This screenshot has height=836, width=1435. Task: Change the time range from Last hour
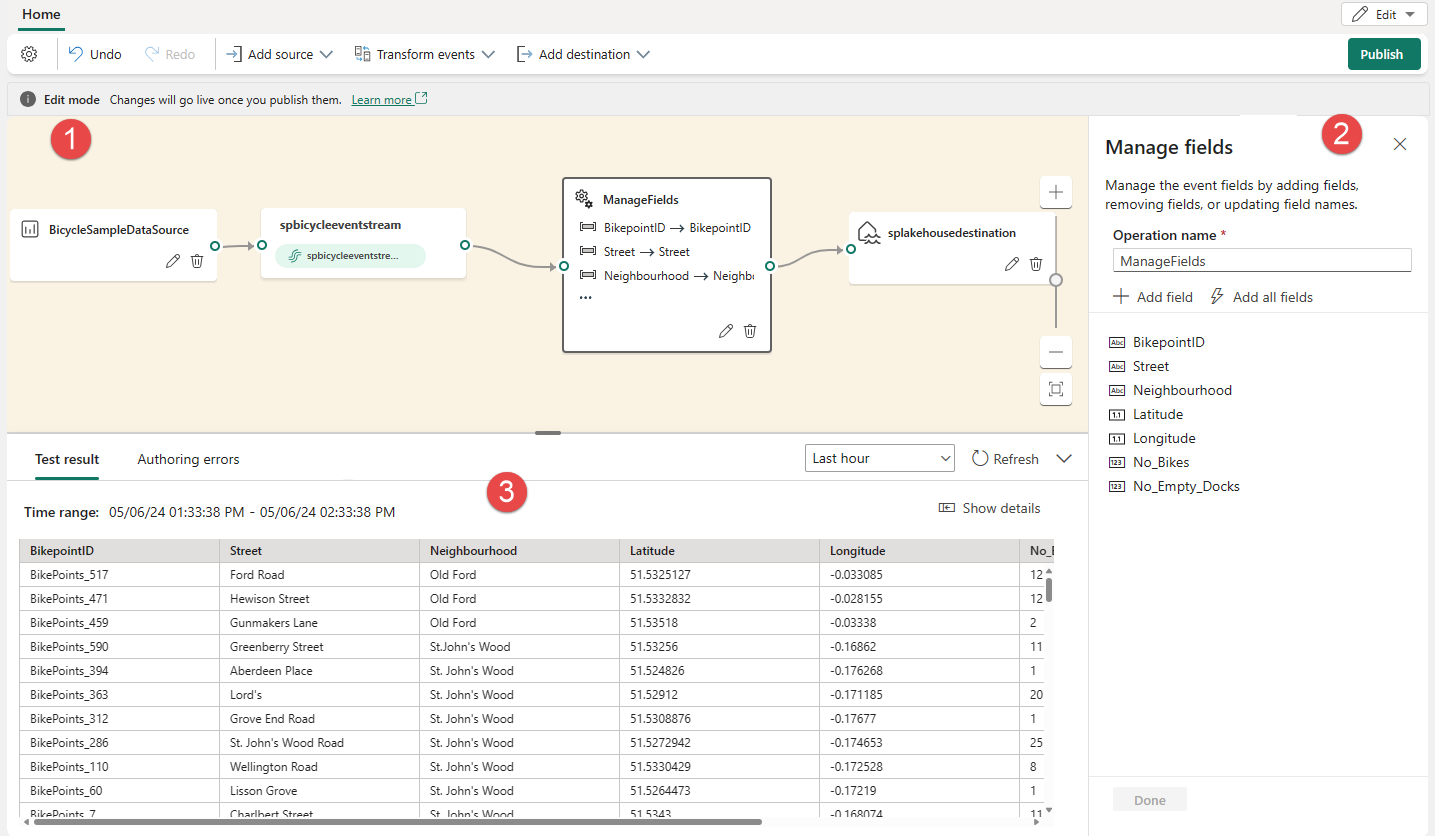pyautogui.click(x=879, y=457)
